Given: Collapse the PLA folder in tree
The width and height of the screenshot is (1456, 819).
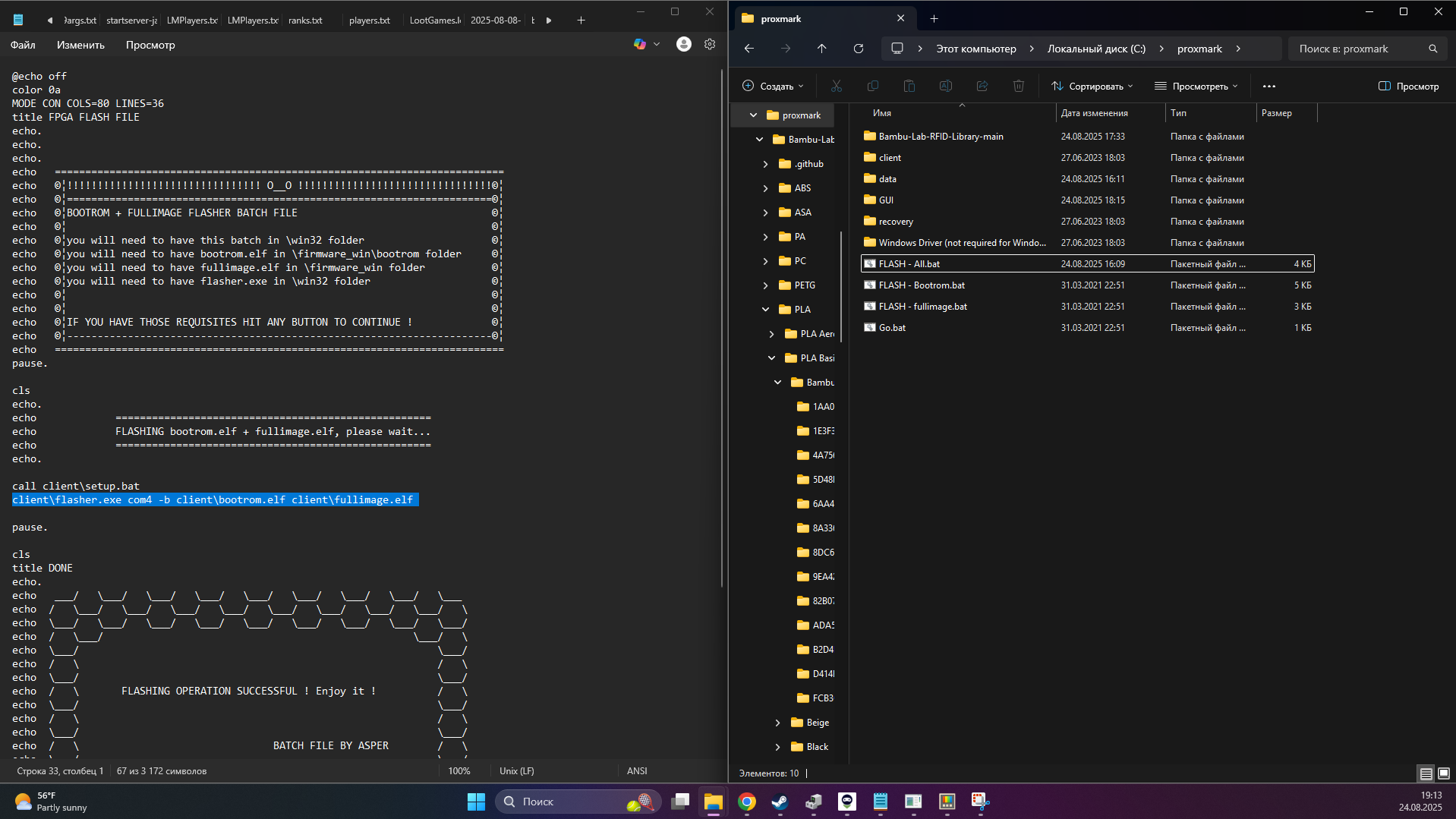Looking at the screenshot, I should [766, 310].
